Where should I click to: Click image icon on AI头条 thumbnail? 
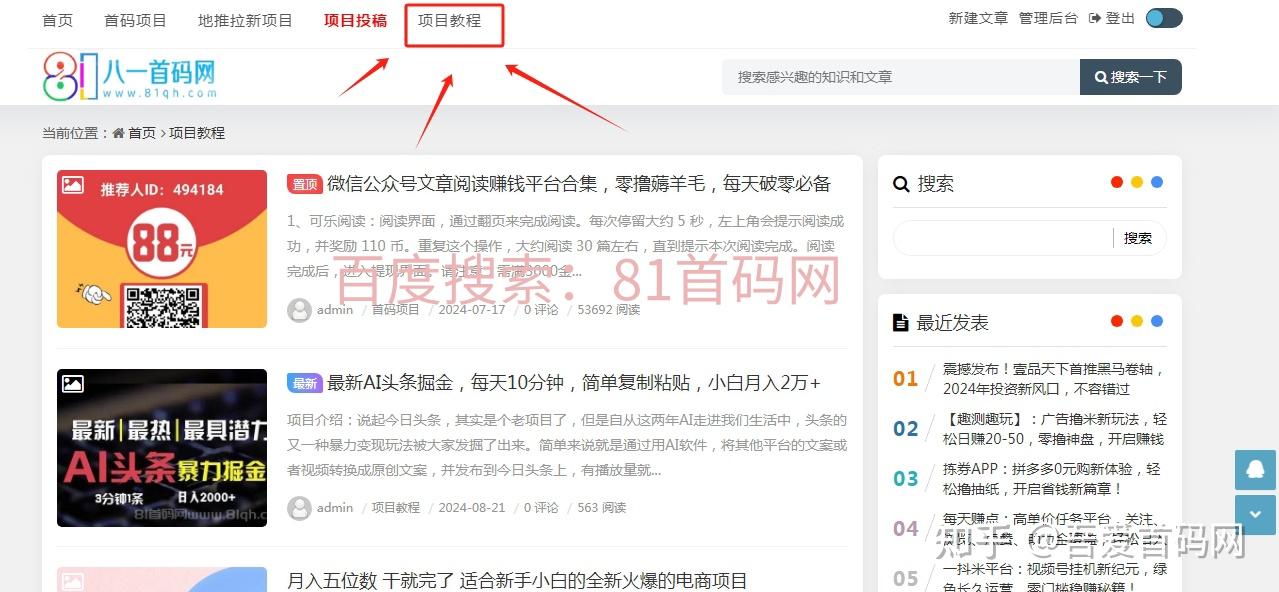pos(72,384)
